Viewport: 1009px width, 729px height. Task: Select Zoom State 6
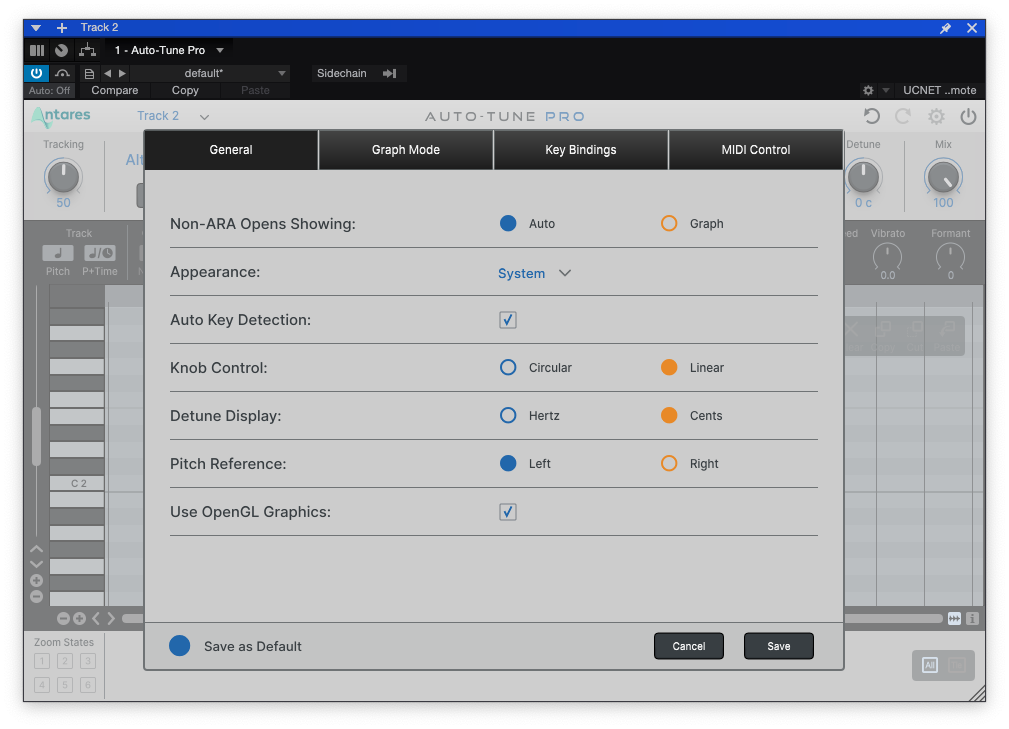tap(88, 685)
